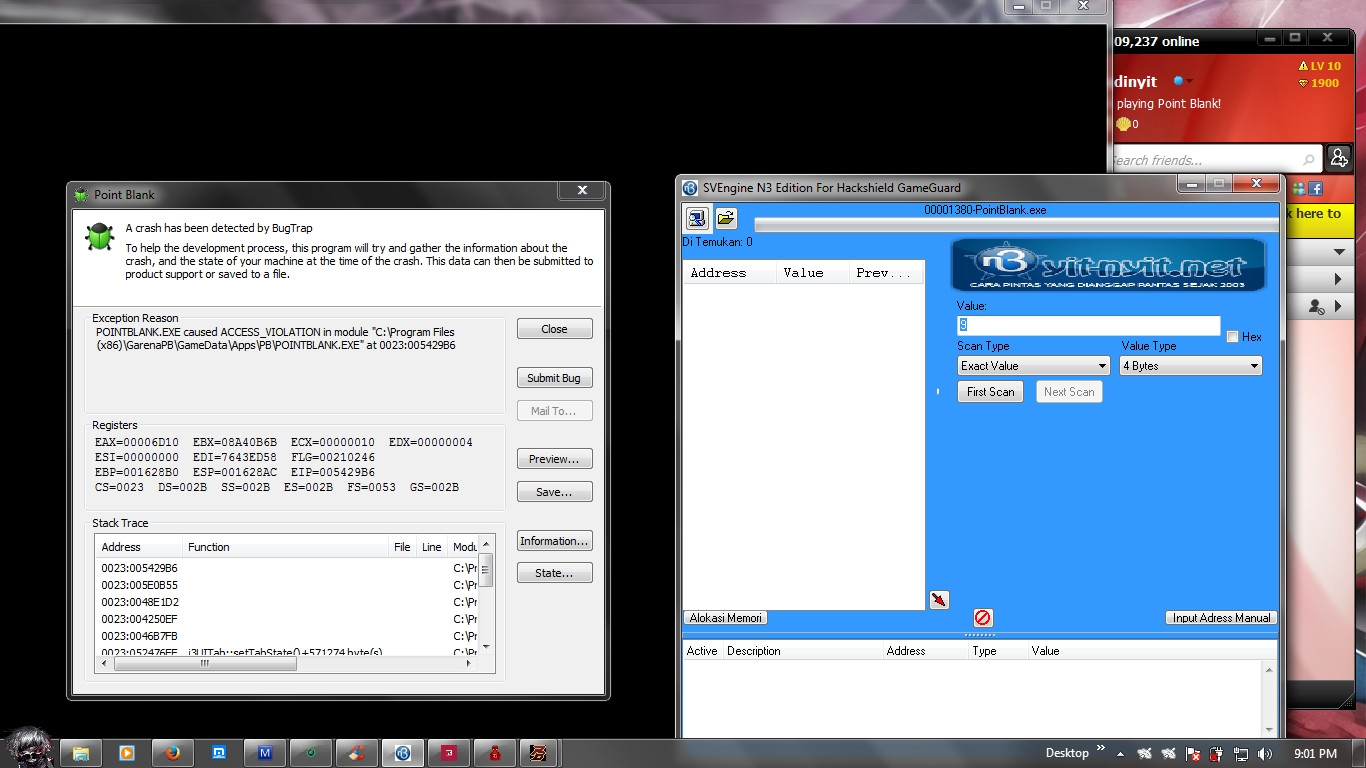Image resolution: width=1366 pixels, height=768 pixels.
Task: Select stack trace row 0023:0048E1D2
Action: (x=288, y=602)
